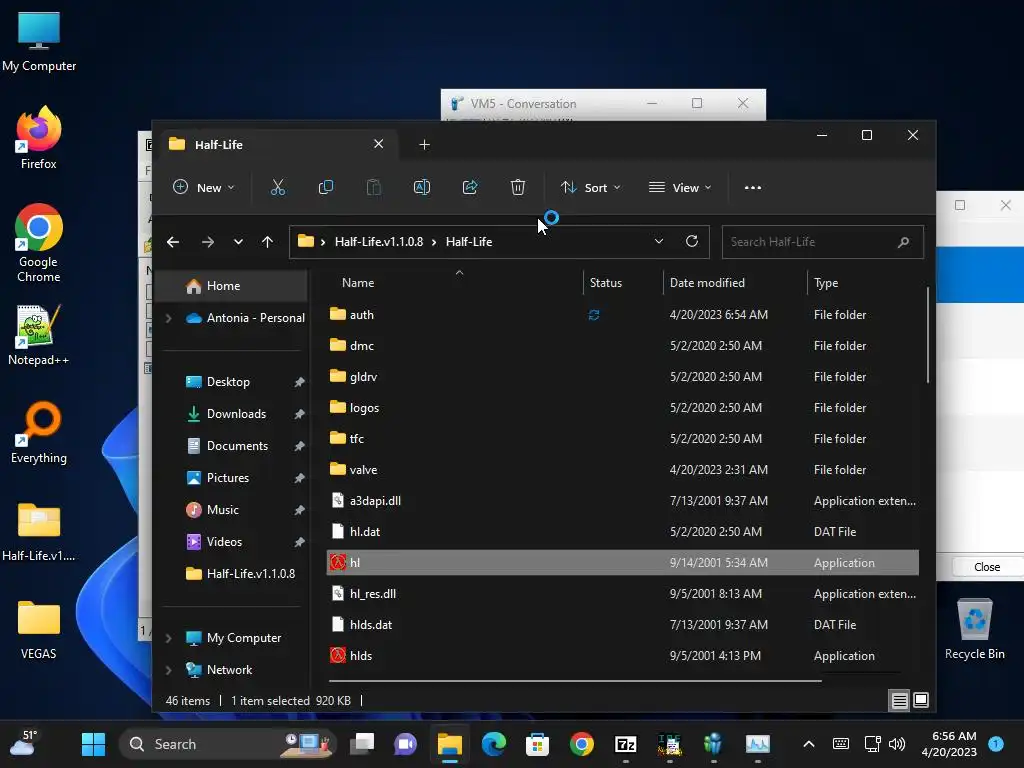
Task: Expand Antonia - Personal in sidebar
Action: click(x=168, y=318)
